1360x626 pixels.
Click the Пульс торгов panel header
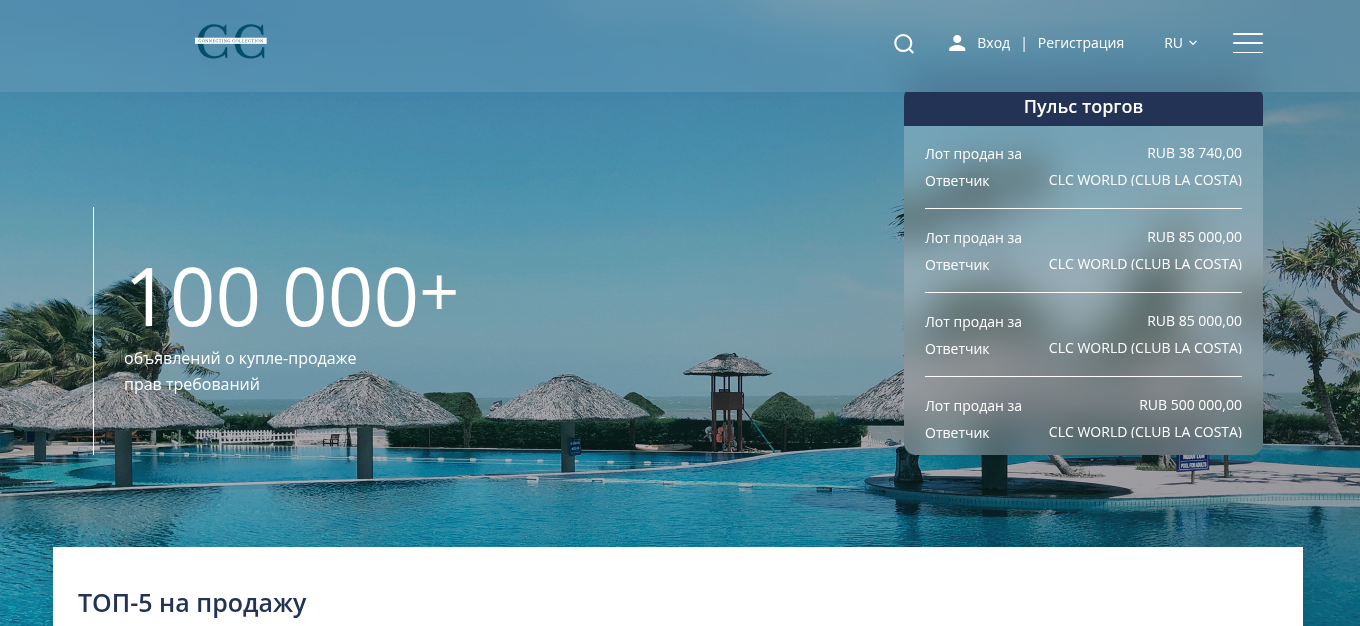tap(1083, 108)
